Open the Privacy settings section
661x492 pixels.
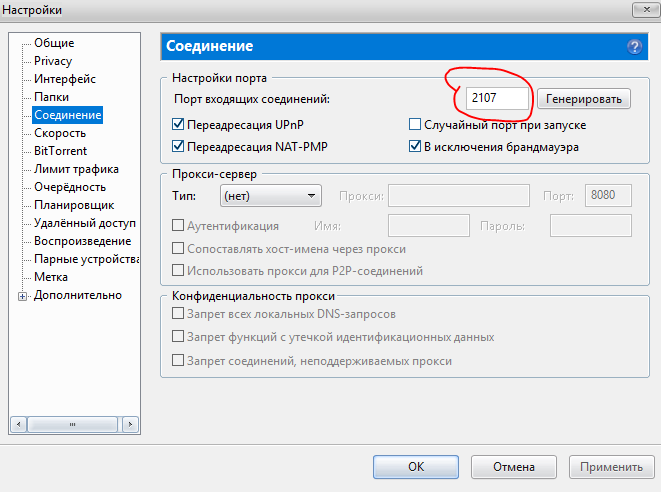point(53,61)
